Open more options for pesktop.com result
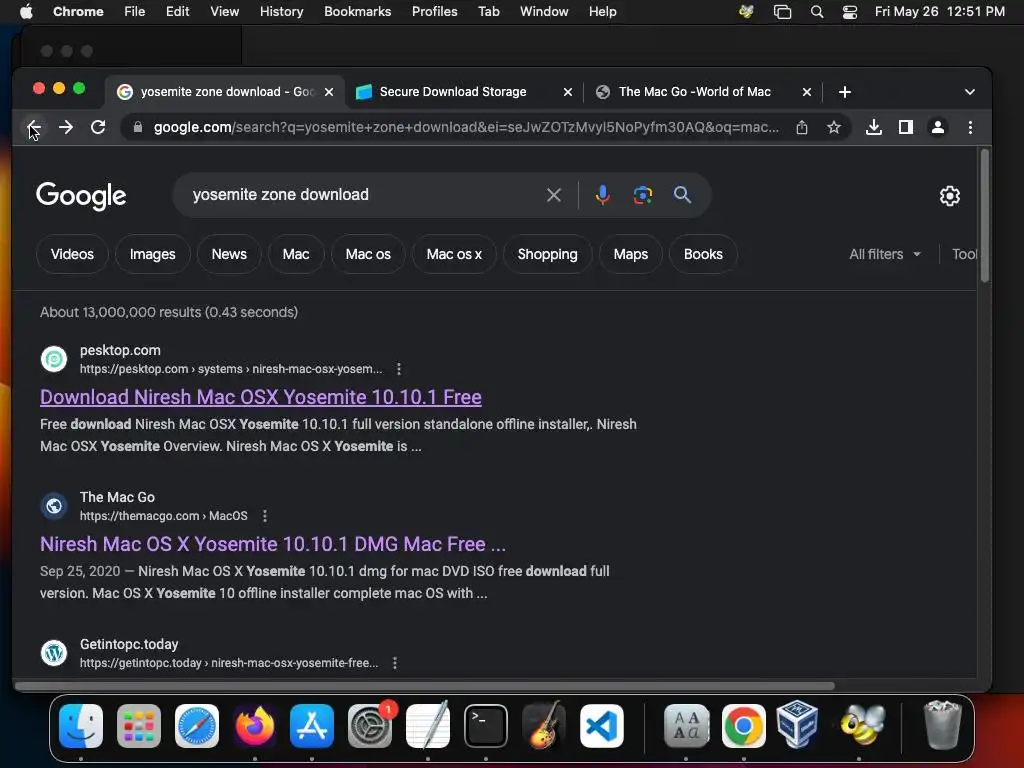 point(399,369)
